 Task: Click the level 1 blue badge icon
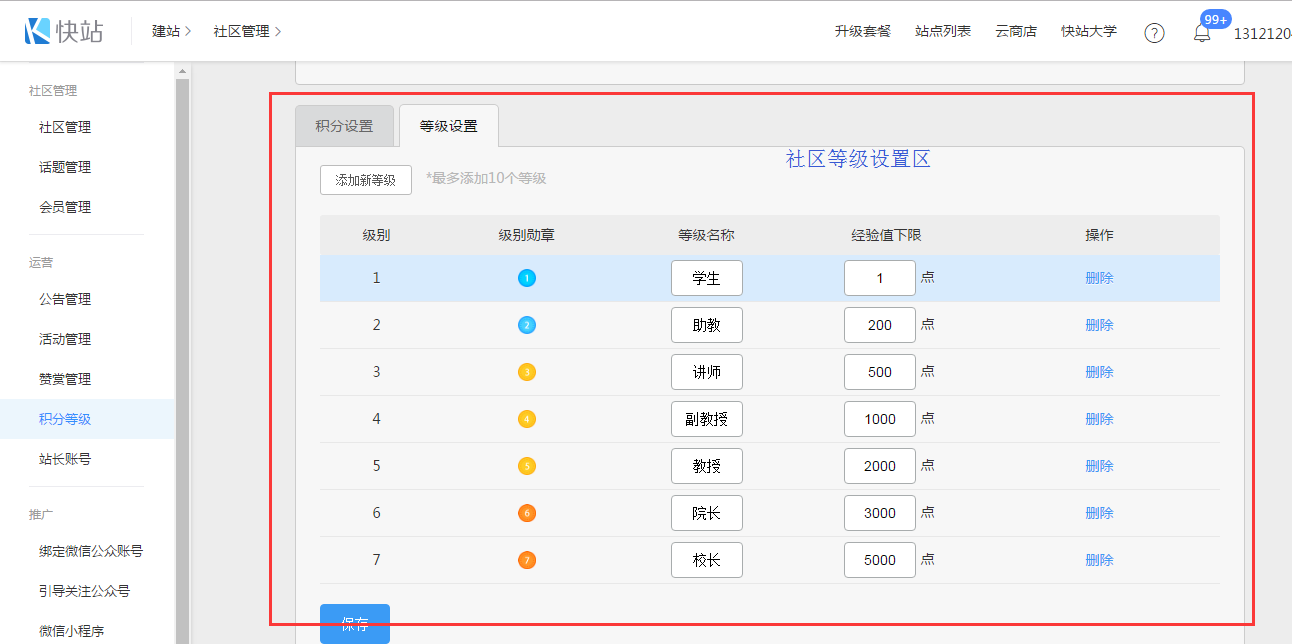tap(527, 278)
